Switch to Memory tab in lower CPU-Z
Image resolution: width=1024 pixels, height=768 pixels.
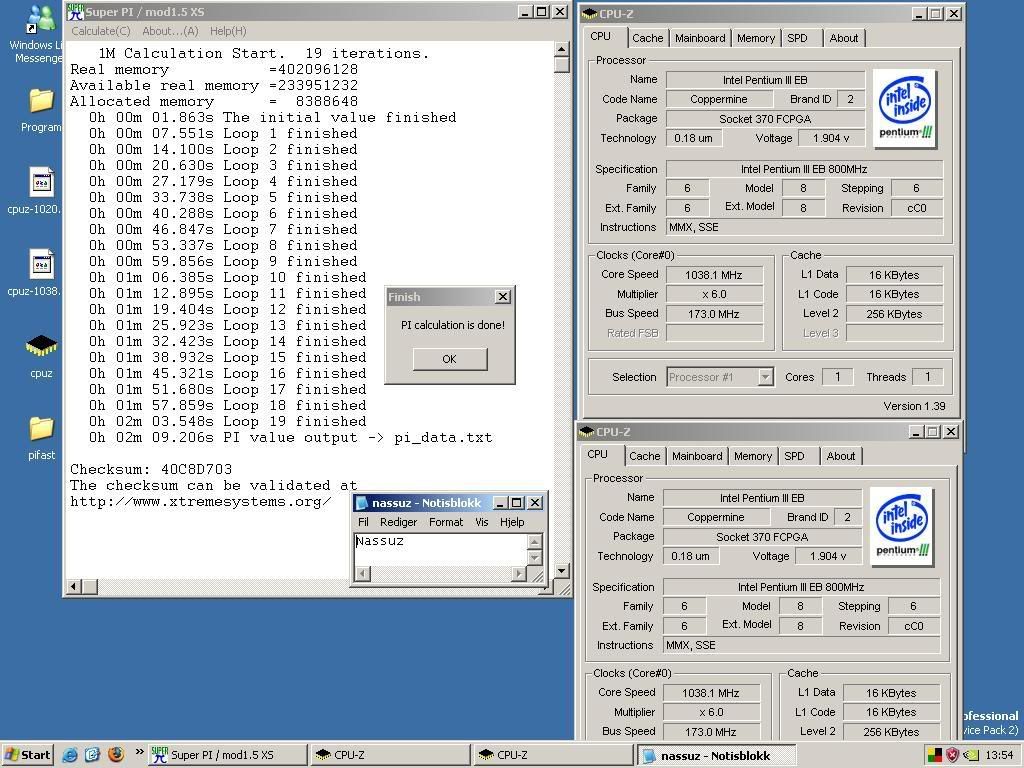753,456
